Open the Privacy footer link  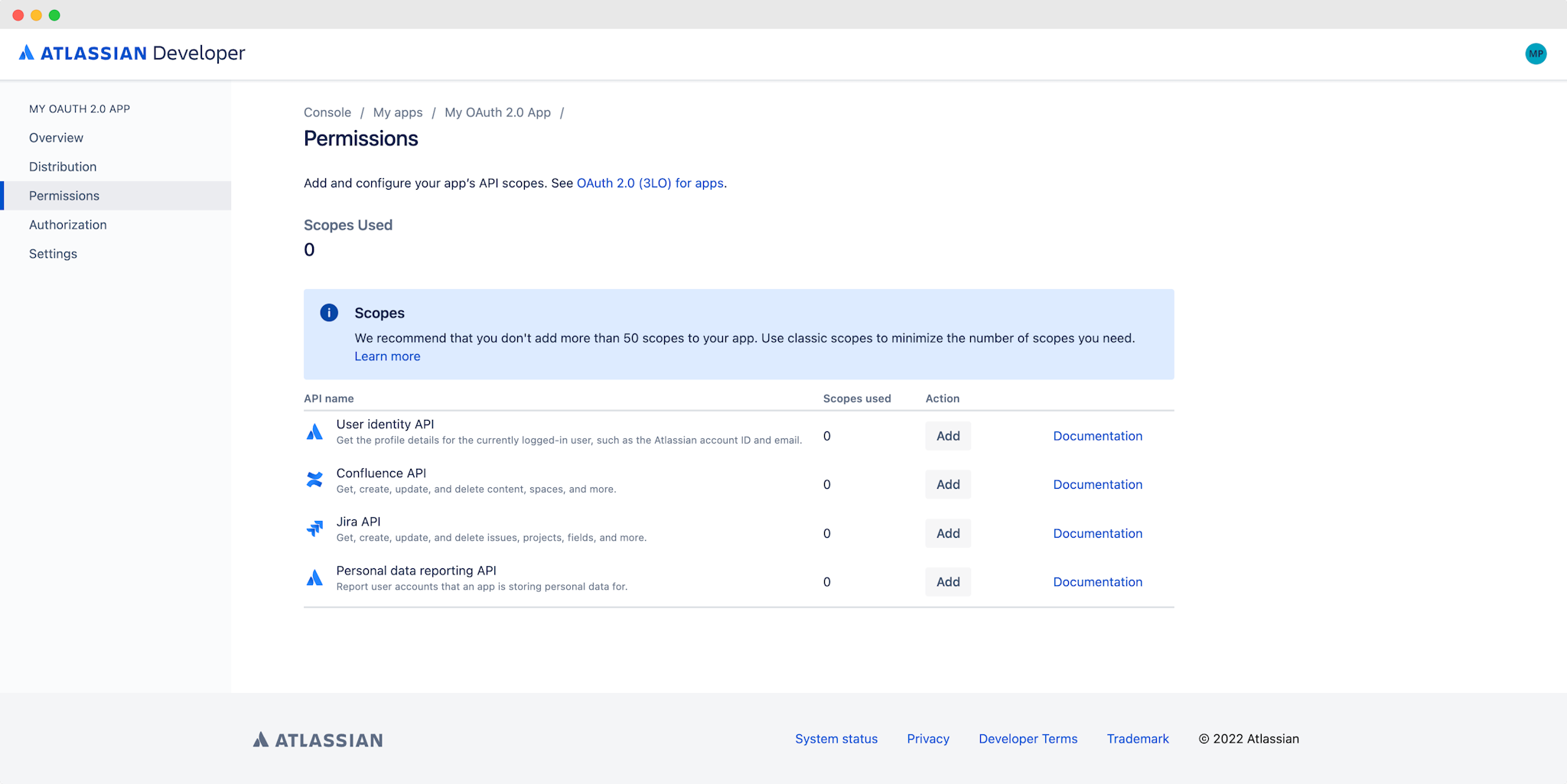click(x=928, y=739)
